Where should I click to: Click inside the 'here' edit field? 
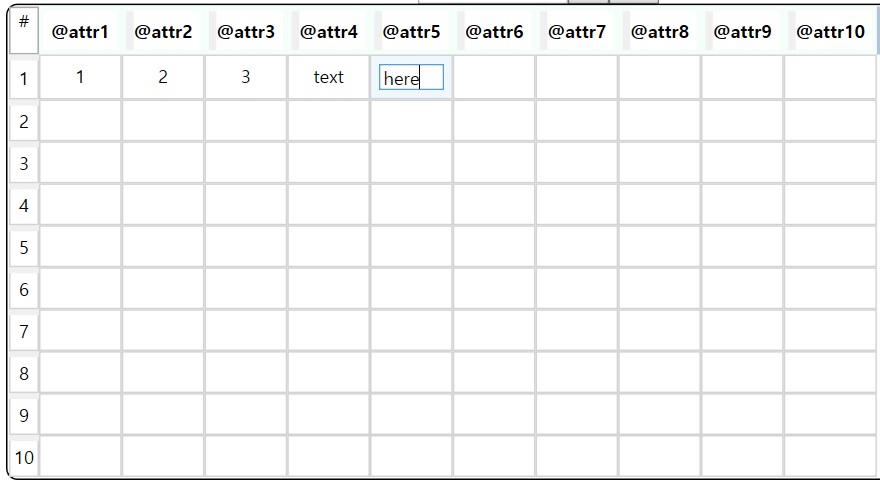coord(411,77)
